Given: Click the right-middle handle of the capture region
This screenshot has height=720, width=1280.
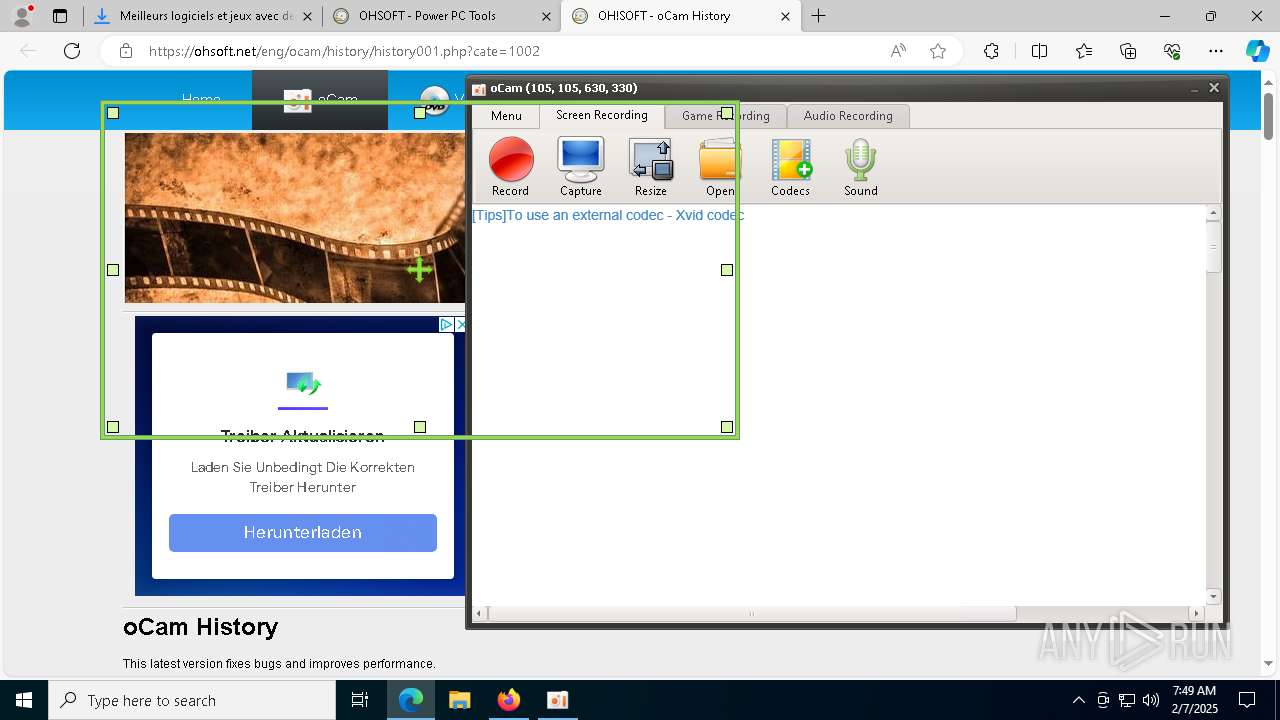Looking at the screenshot, I should point(727,270).
